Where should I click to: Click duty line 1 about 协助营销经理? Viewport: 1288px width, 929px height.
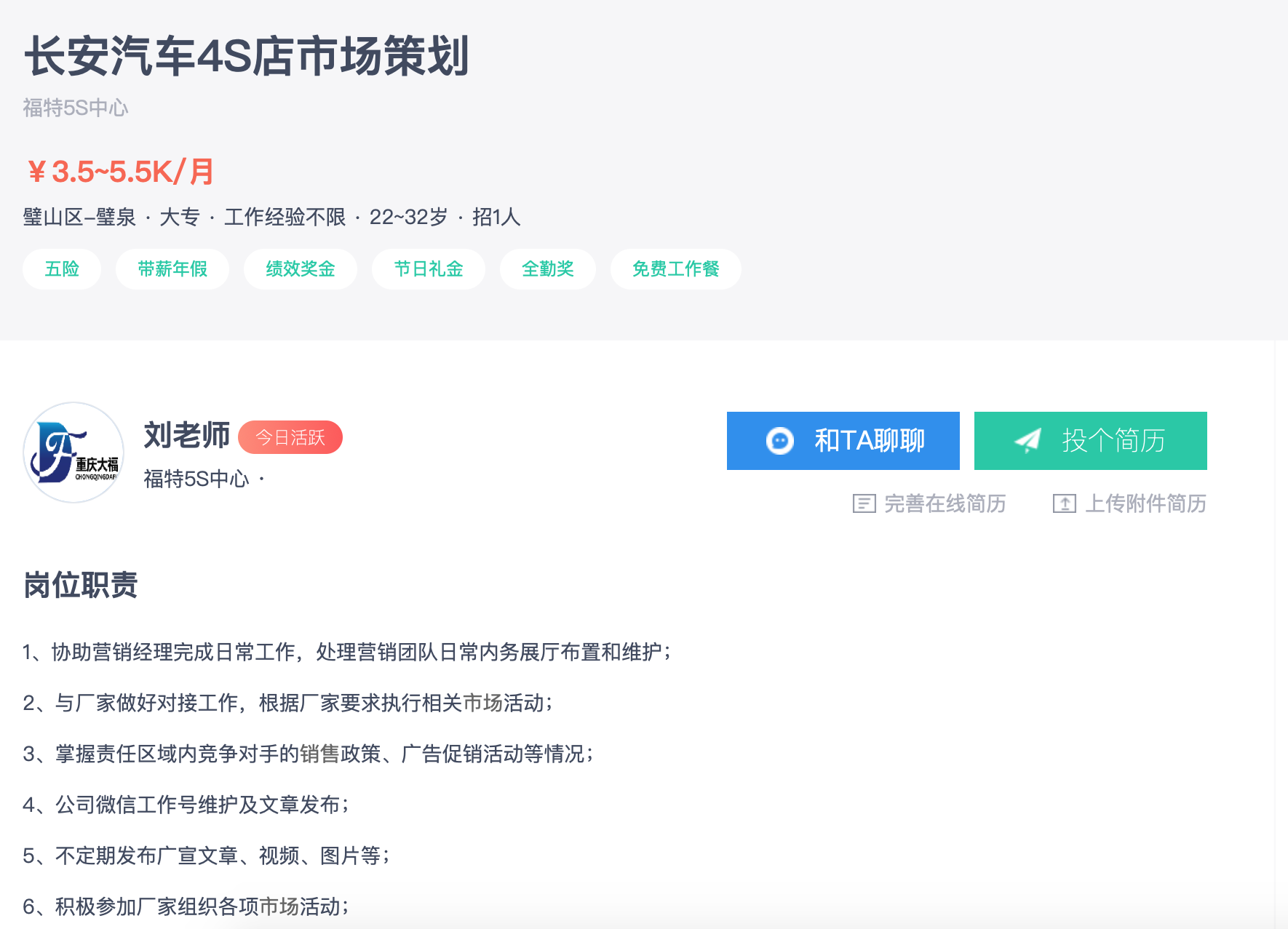pyautogui.click(x=346, y=652)
